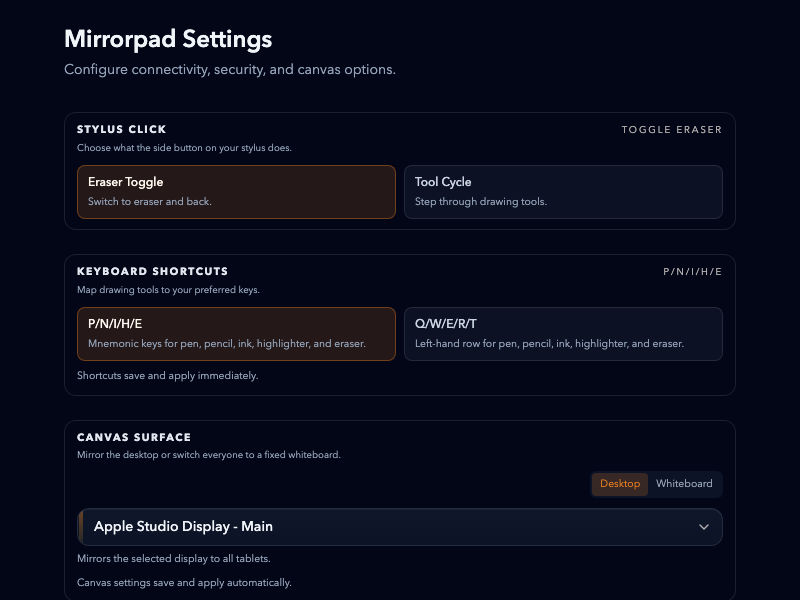The image size is (800, 600).
Task: Click the P/N/I/H/E indicator in panel header
Action: 693,271
